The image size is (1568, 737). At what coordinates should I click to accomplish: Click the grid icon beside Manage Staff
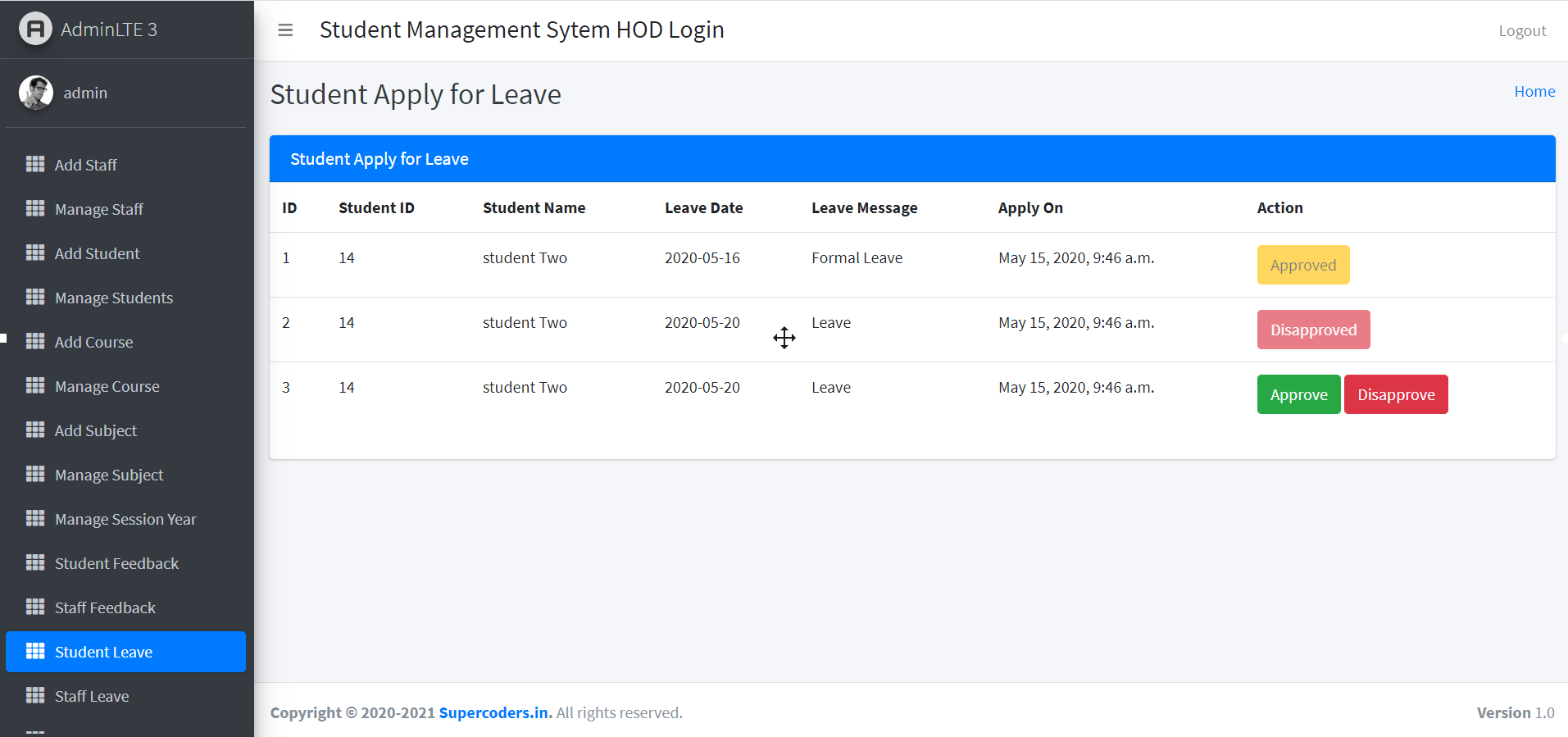[x=35, y=208]
